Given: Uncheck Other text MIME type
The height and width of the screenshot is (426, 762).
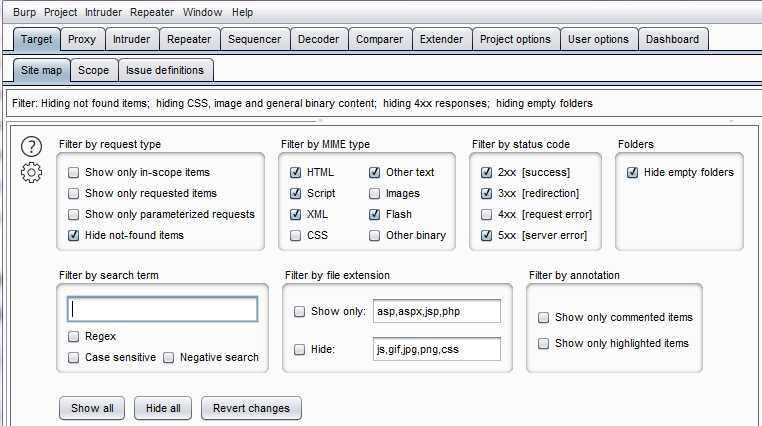Looking at the screenshot, I should point(374,172).
